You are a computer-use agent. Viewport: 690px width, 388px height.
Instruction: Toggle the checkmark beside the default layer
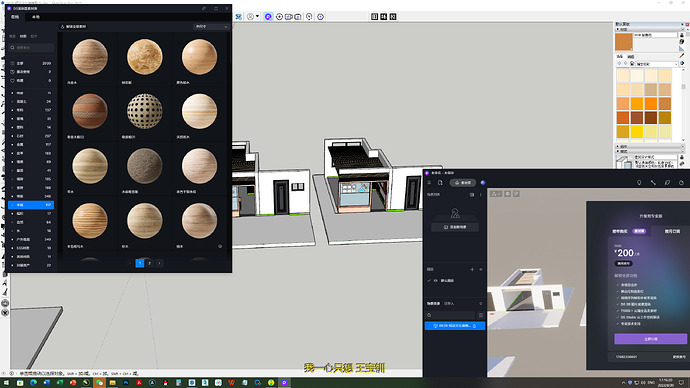429,280
